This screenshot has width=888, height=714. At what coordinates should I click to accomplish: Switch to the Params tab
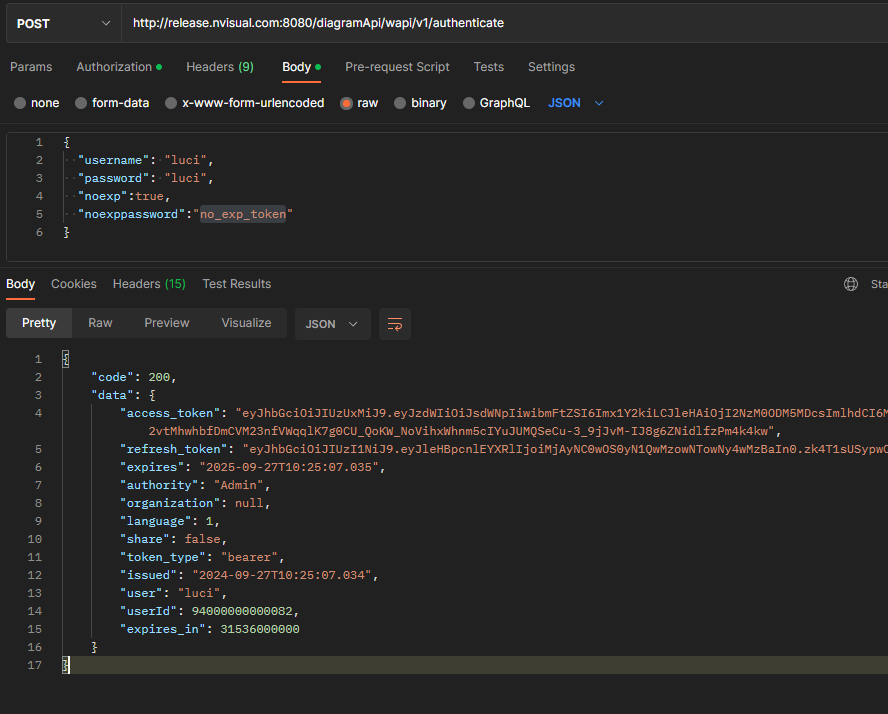pos(31,67)
